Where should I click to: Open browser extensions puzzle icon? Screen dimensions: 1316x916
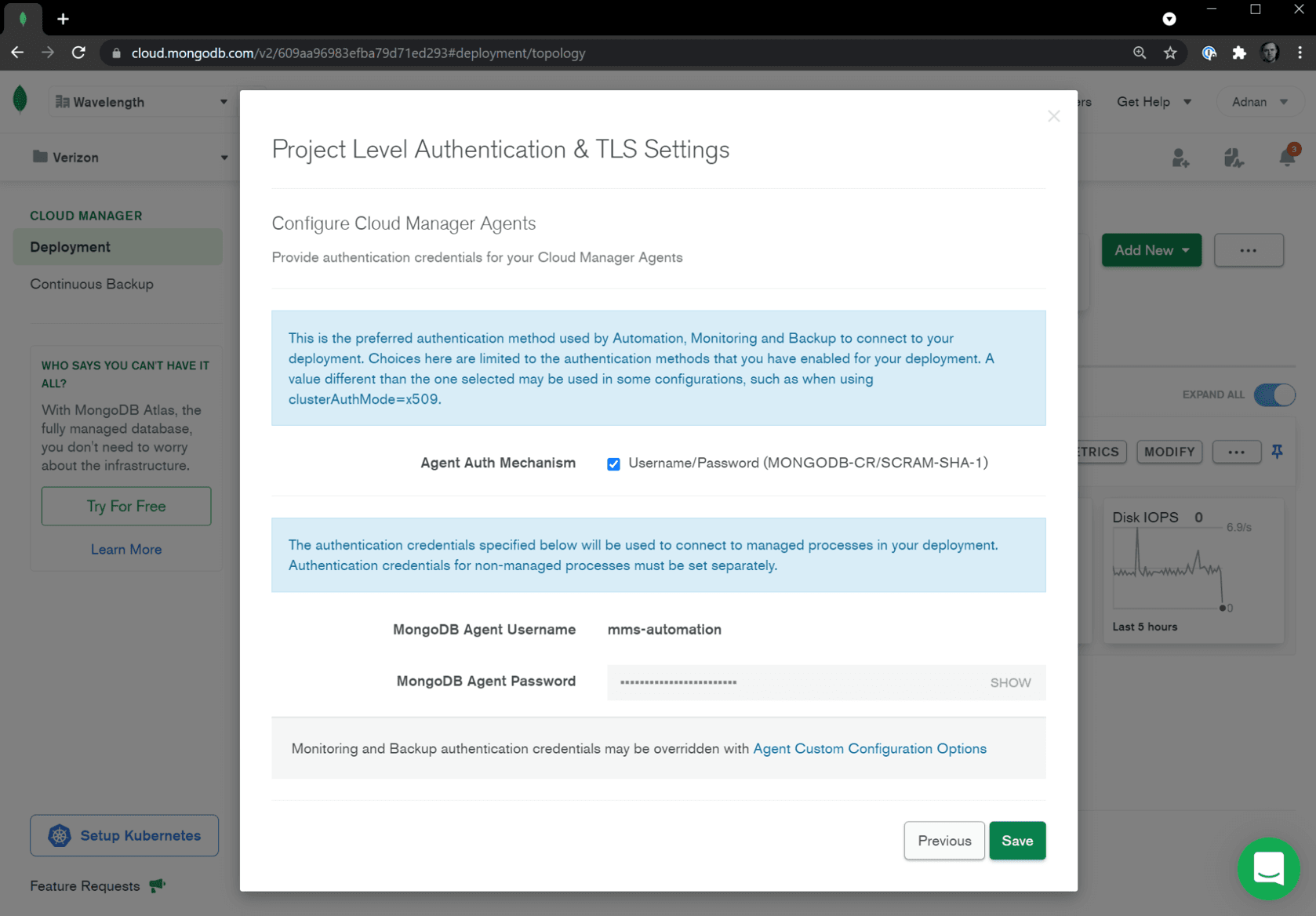(1239, 53)
